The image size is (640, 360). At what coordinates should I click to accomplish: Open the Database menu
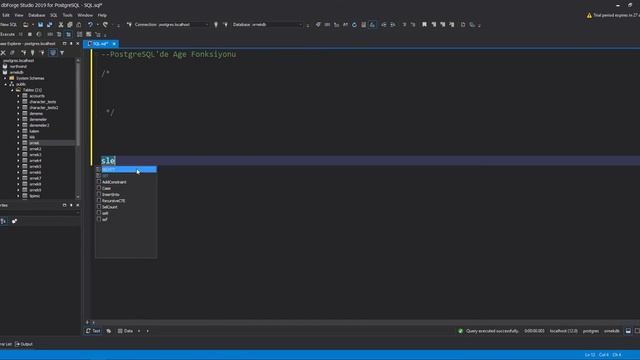(x=36, y=15)
